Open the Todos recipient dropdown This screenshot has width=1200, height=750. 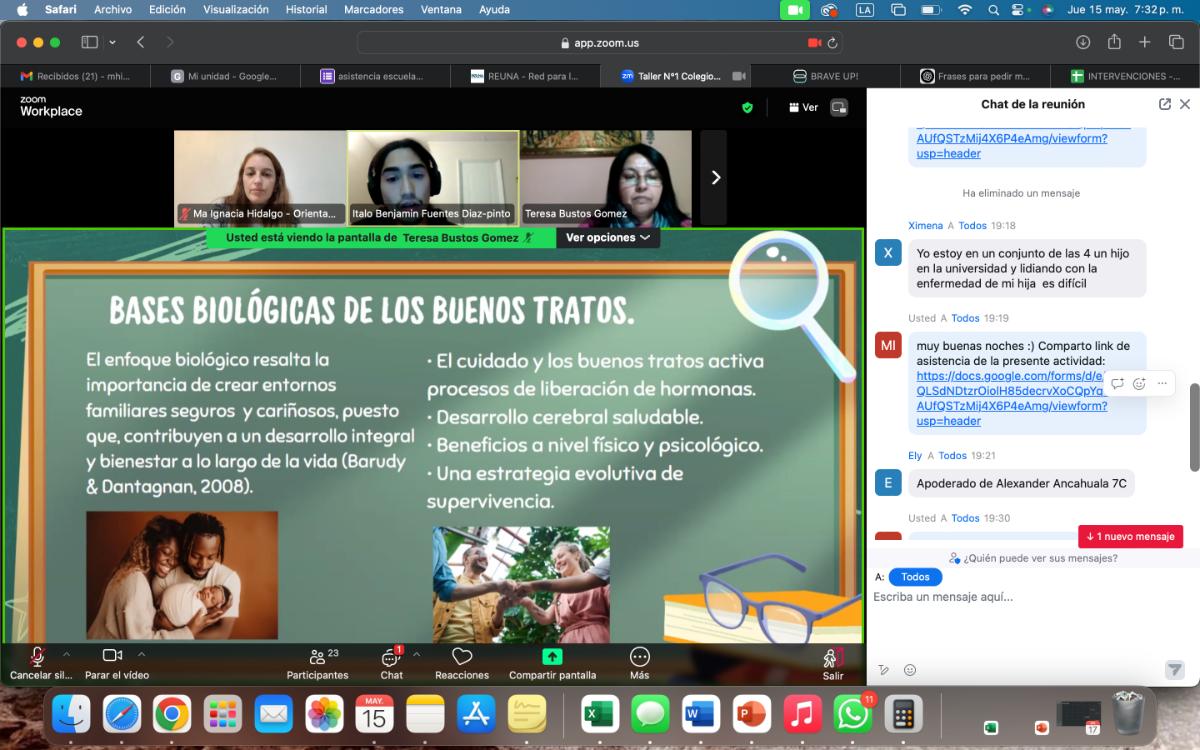click(915, 577)
